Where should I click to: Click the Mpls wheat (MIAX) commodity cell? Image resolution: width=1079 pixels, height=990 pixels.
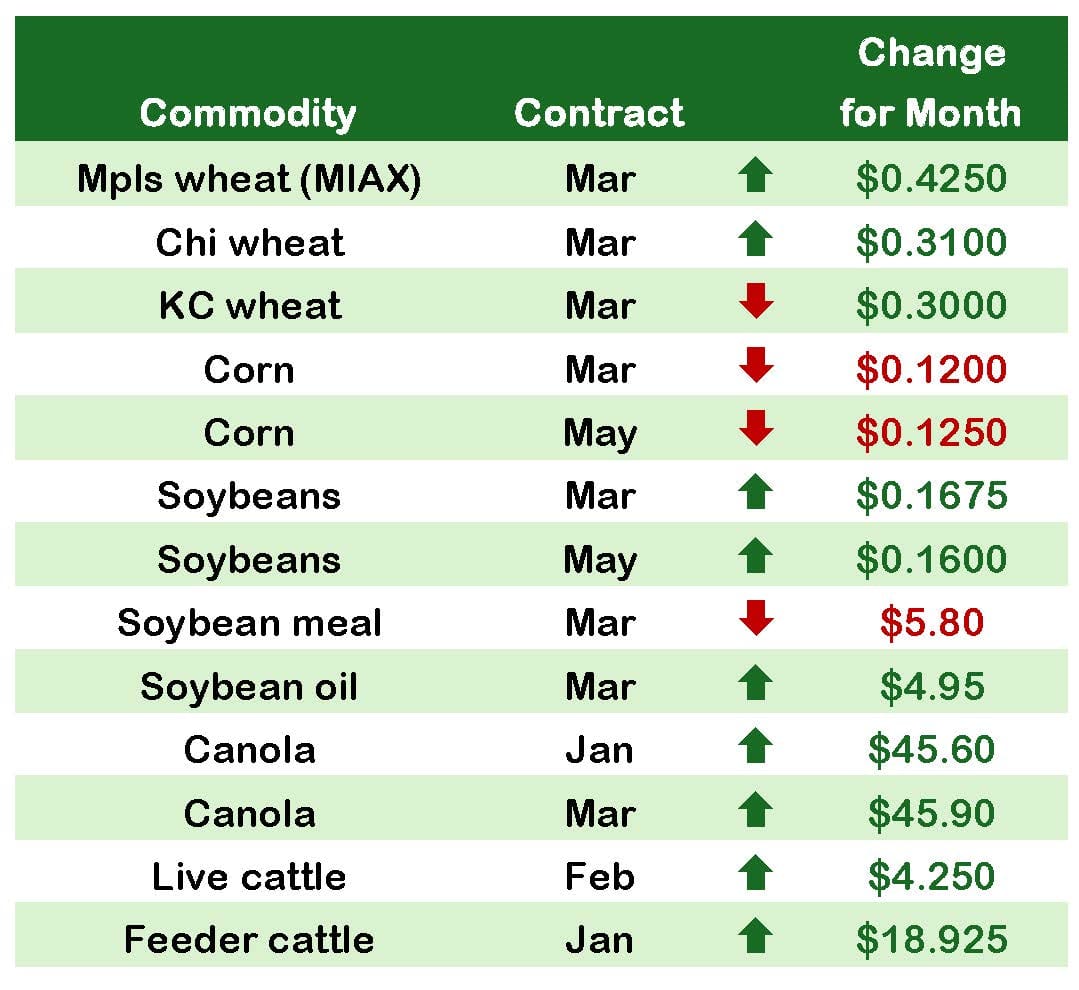[249, 179]
